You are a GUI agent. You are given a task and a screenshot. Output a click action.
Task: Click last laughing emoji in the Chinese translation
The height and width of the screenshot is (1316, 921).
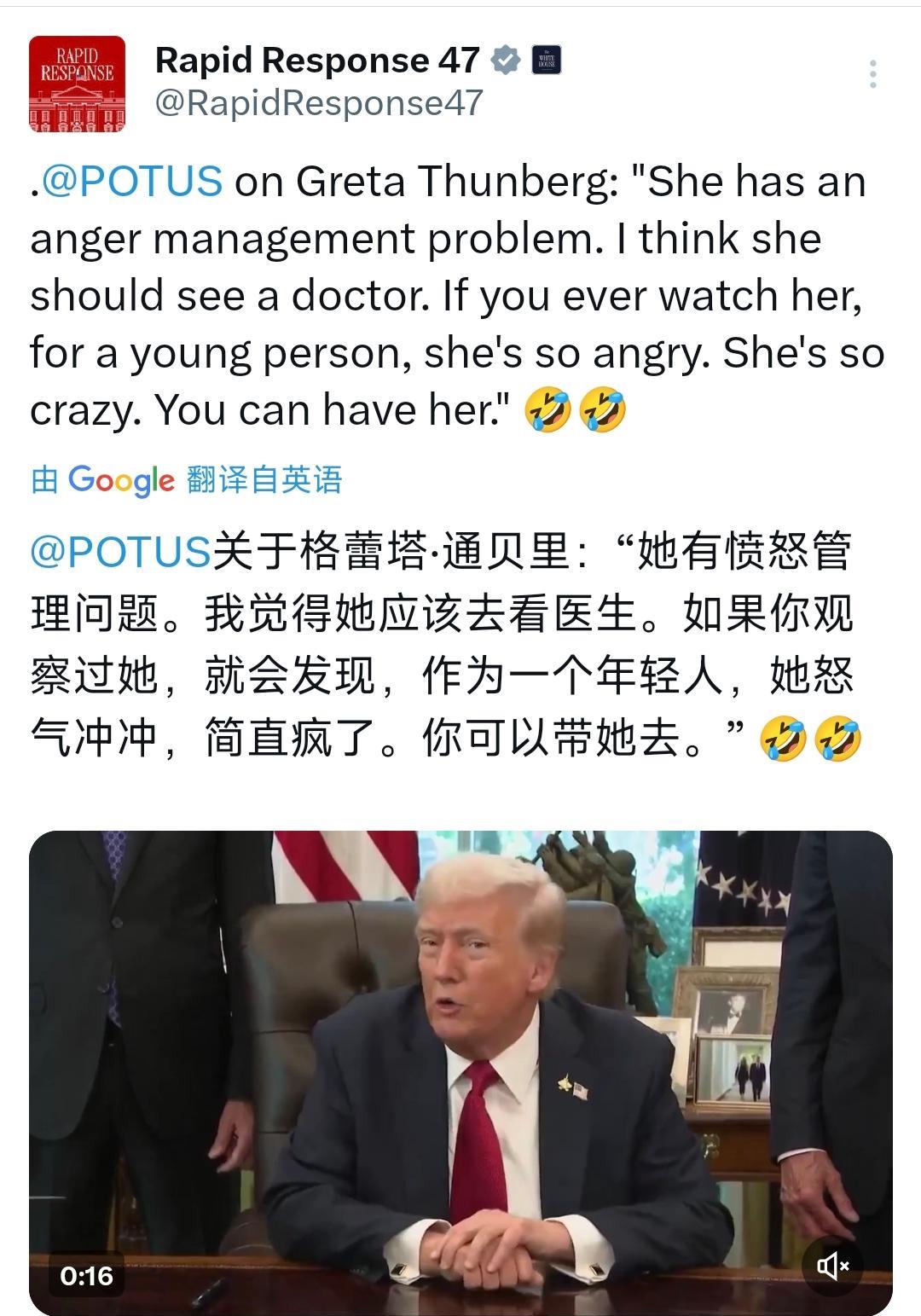point(837,738)
